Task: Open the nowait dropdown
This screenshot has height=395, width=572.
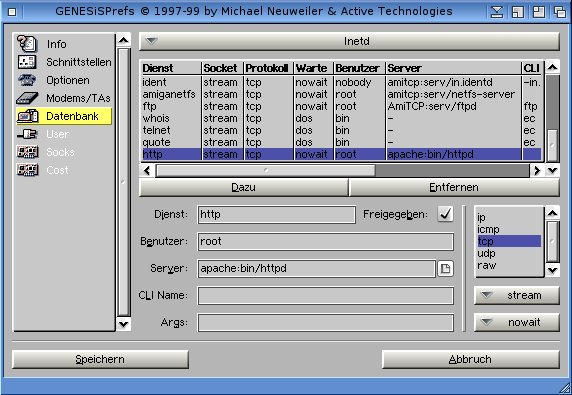Action: pos(517,322)
